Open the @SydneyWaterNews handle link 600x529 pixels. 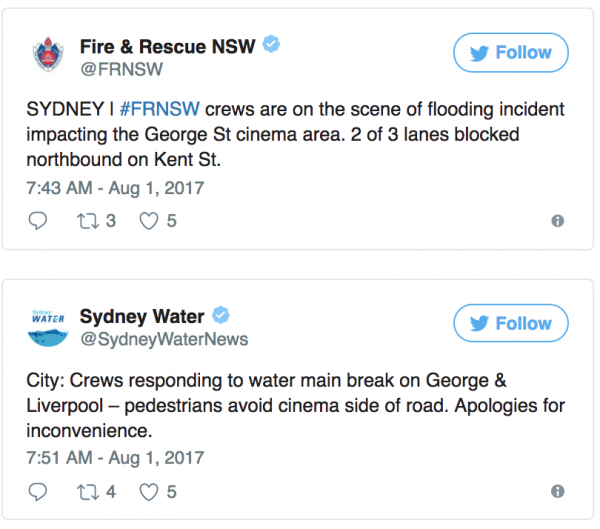click(164, 340)
